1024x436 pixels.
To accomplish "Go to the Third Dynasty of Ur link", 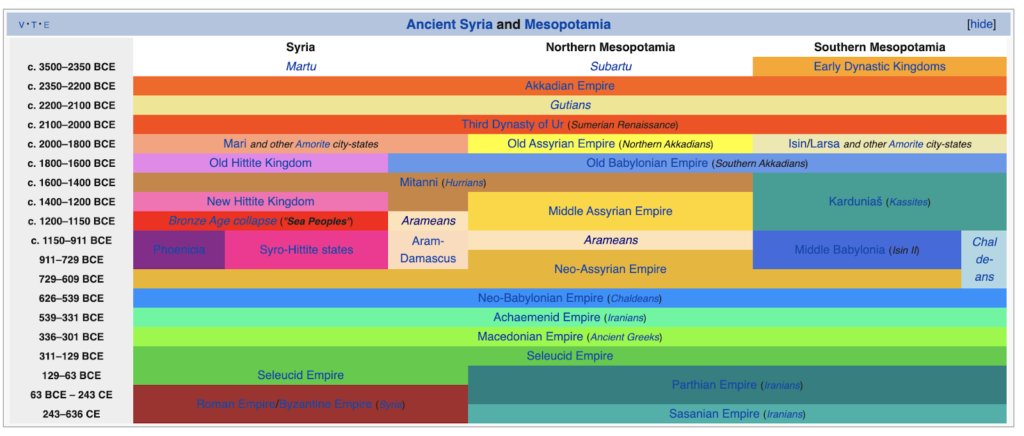I will (512, 124).
